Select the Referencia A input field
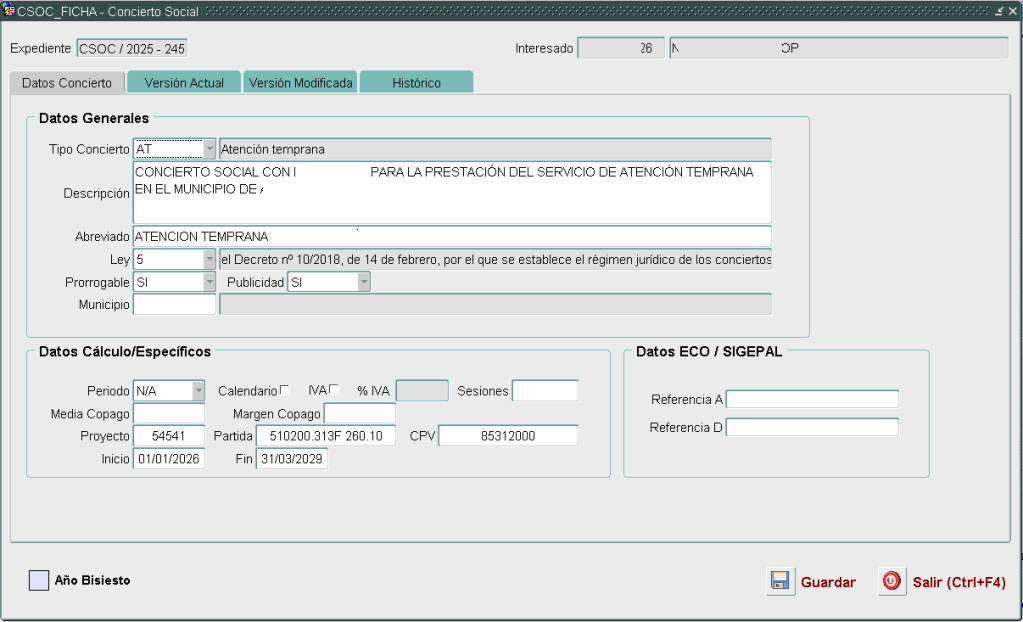 tap(812, 400)
